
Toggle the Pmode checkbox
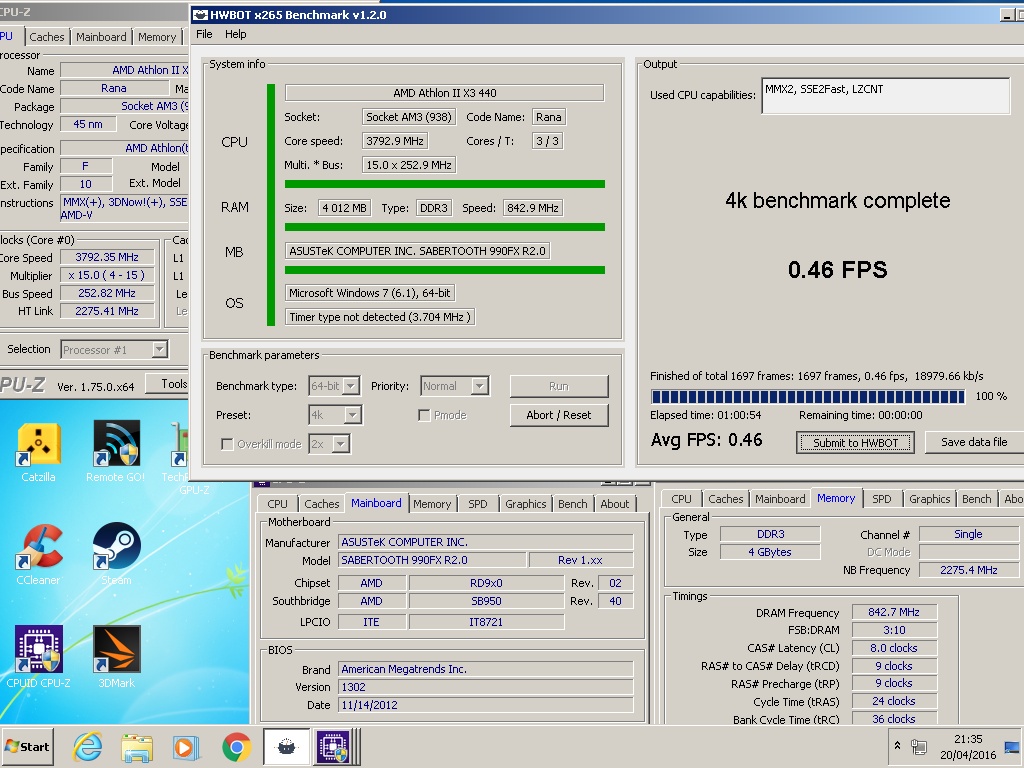(424, 415)
